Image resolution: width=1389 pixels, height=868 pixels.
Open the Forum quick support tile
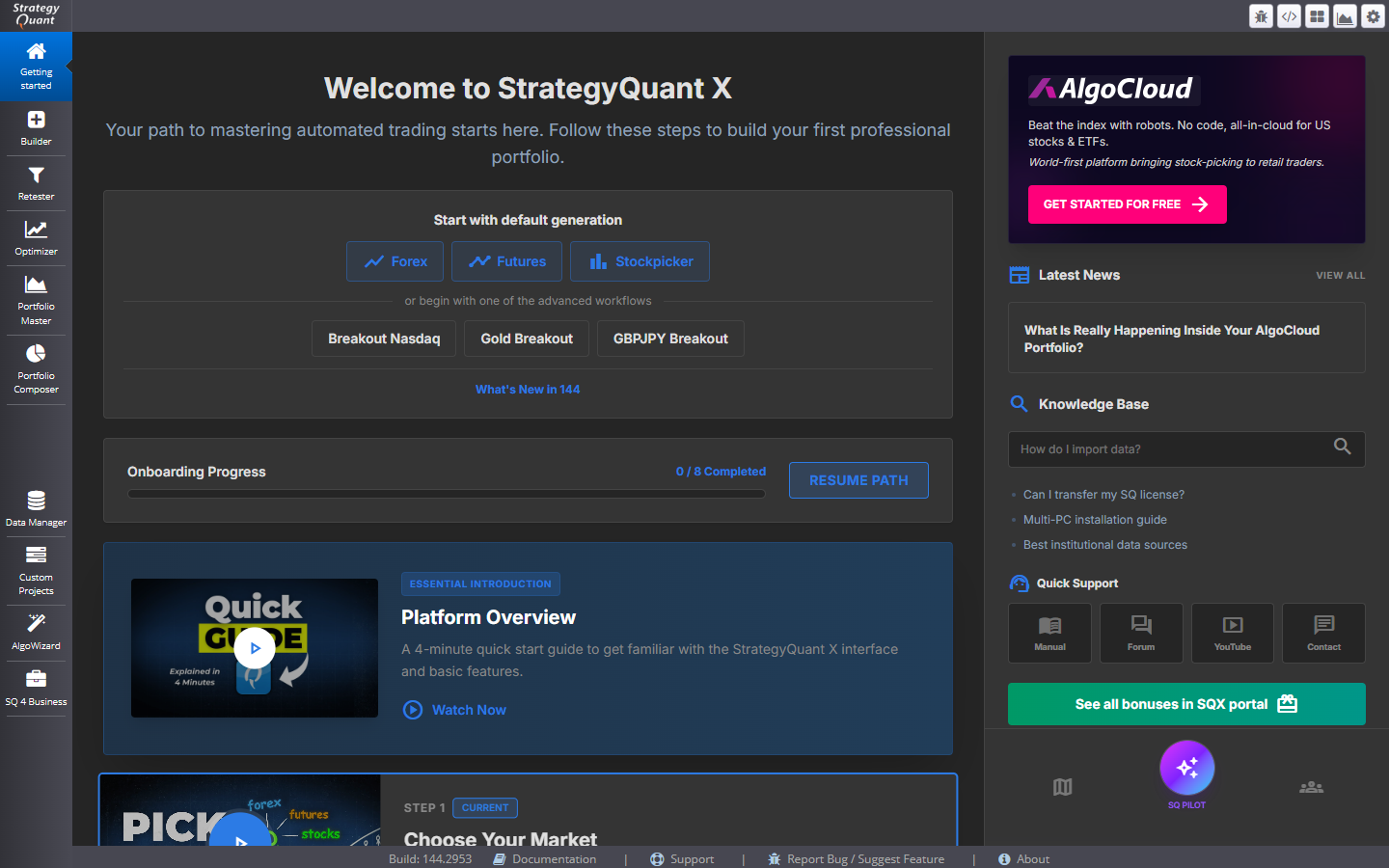click(1141, 633)
